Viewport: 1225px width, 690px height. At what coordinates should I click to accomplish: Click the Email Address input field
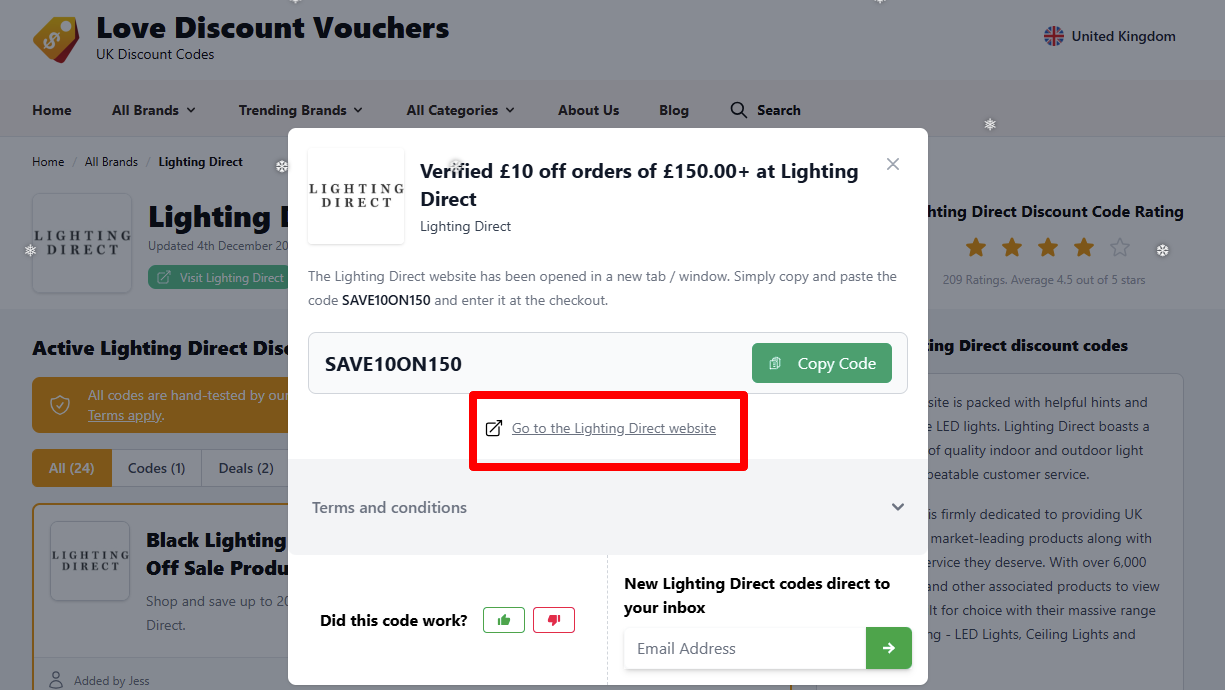pyautogui.click(x=745, y=648)
